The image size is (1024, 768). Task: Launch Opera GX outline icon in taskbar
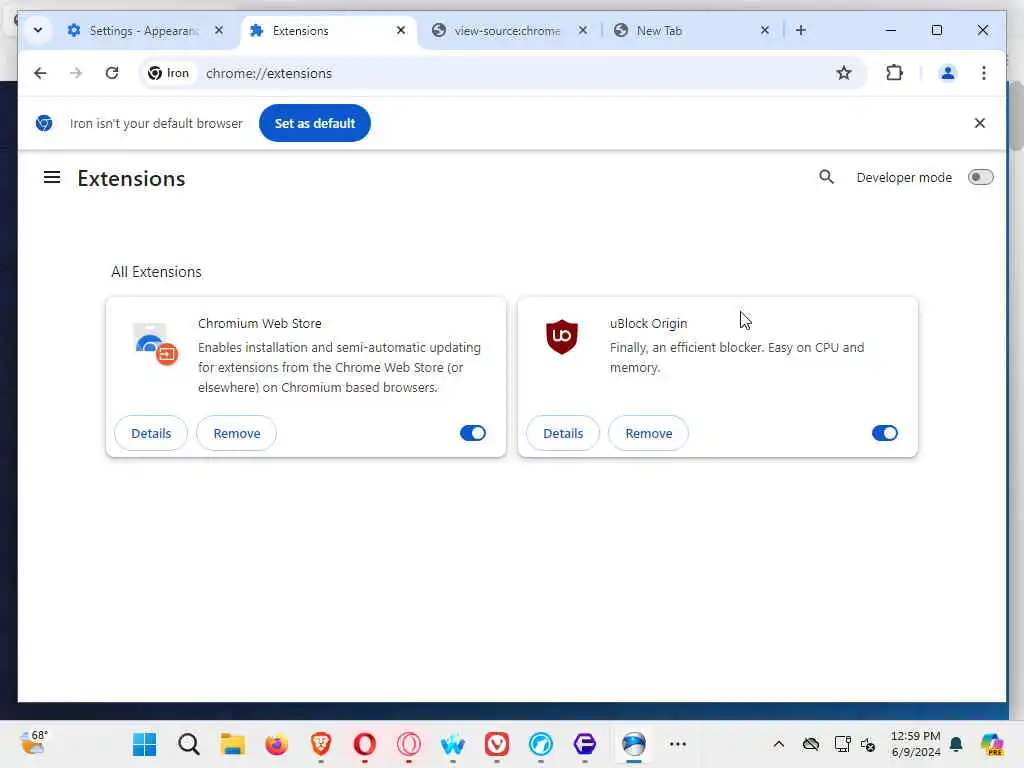click(409, 744)
